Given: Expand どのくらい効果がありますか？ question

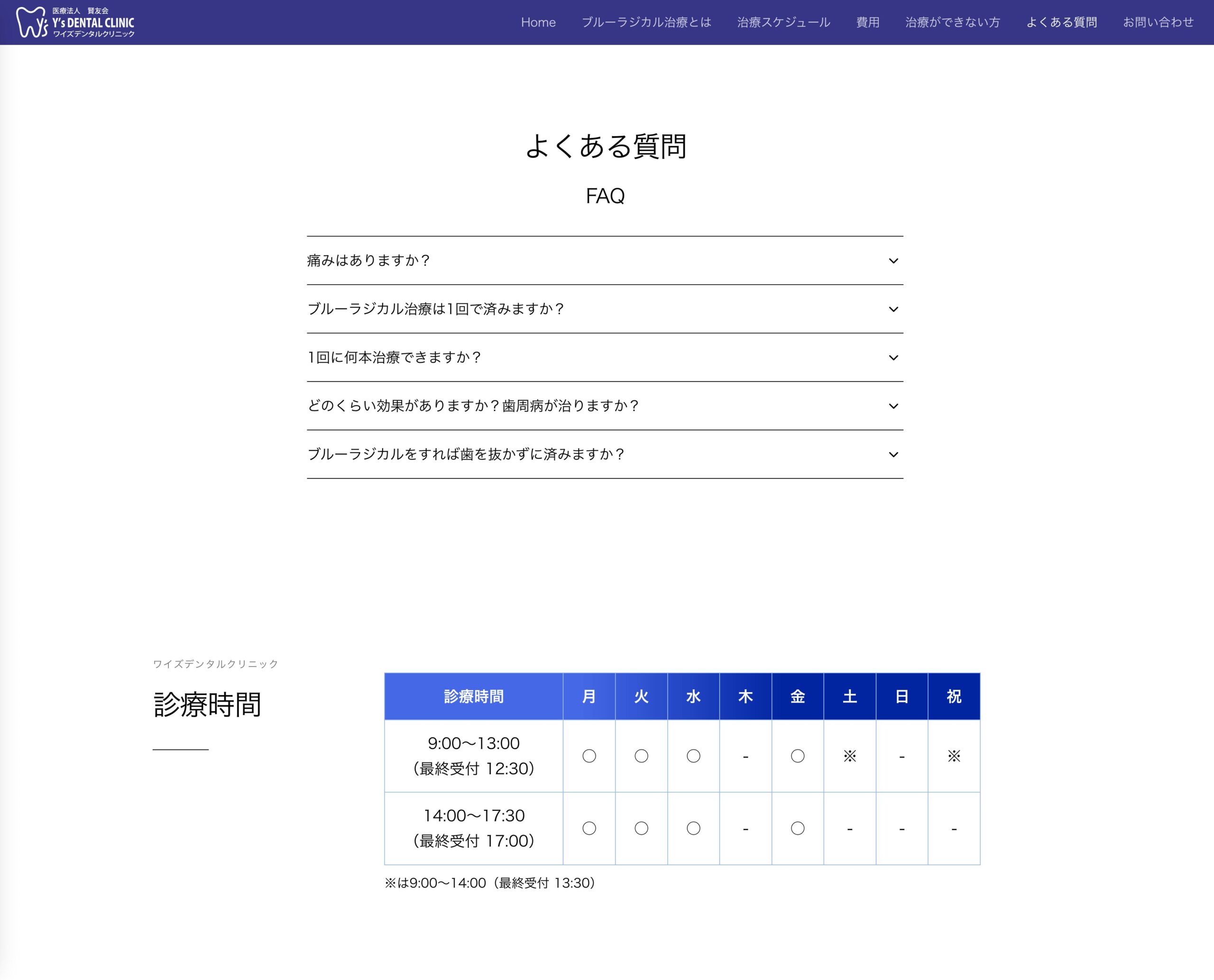Looking at the screenshot, I should tap(605, 406).
